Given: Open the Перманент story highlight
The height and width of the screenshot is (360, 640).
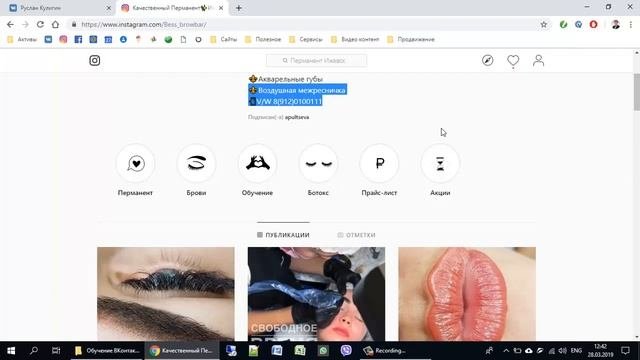Looking at the screenshot, I should tap(136, 163).
